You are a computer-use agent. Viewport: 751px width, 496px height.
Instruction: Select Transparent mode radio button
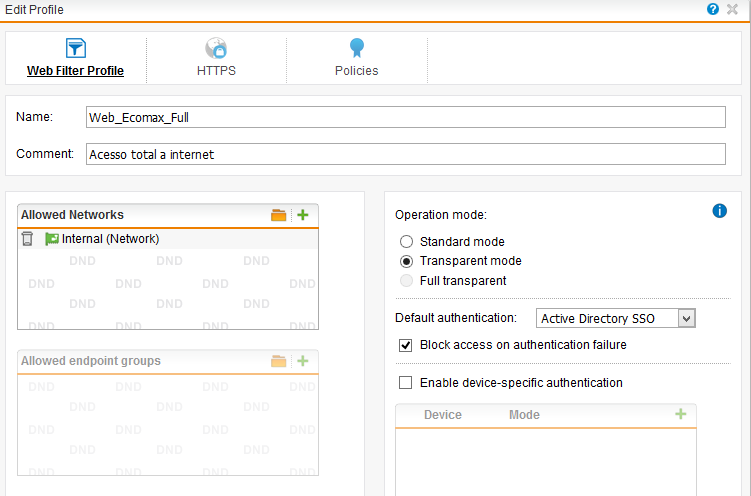pyautogui.click(x=406, y=261)
